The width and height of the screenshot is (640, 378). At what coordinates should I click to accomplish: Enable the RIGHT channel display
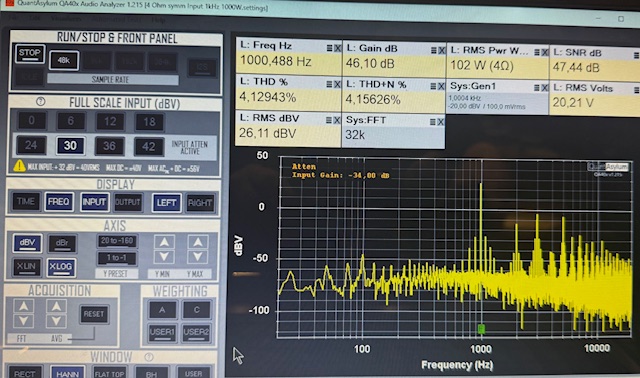click(200, 203)
